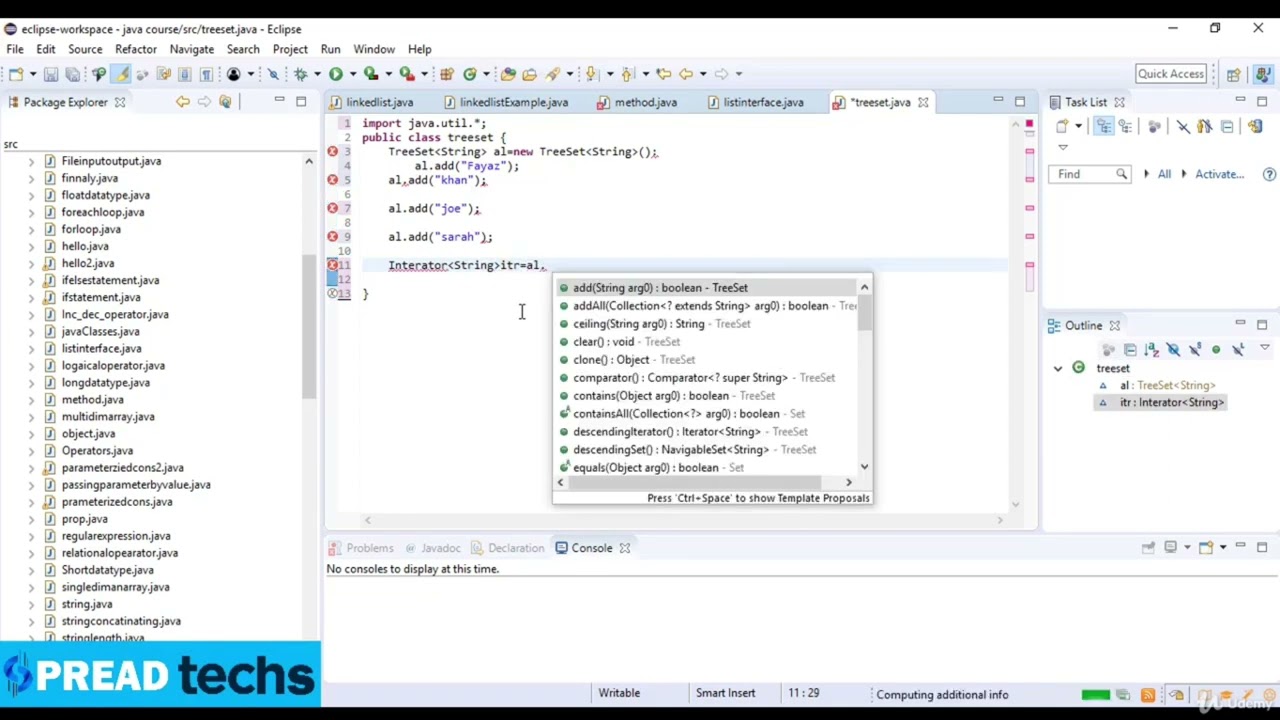1280x720 pixels.
Task: Click Open Perspective icon beside Quick Access
Action: (x=1234, y=74)
